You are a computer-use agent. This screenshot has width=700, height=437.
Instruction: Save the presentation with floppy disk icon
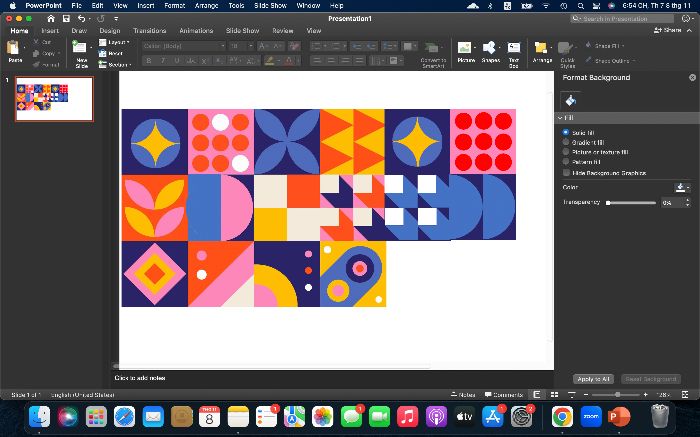(x=66, y=18)
